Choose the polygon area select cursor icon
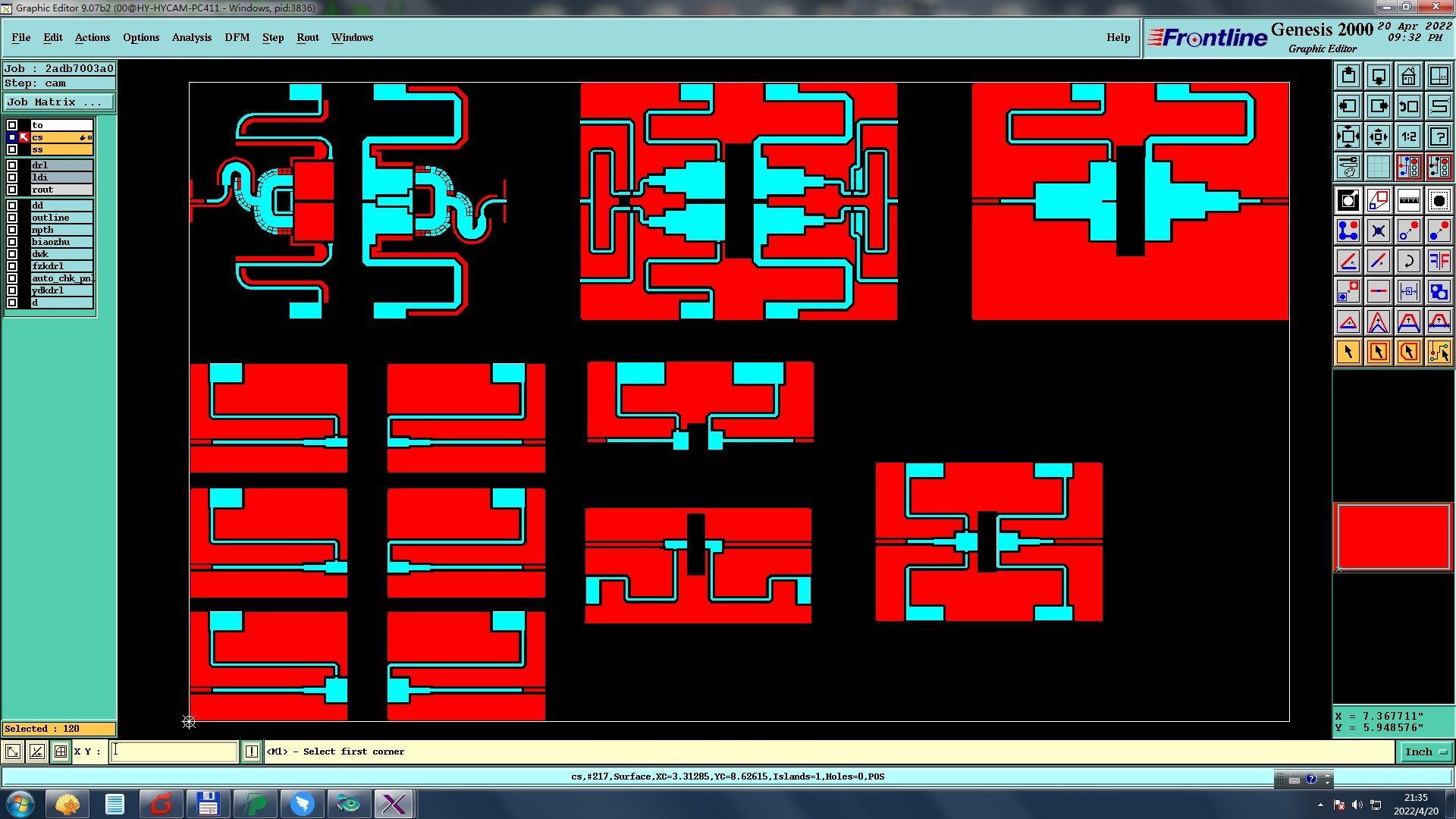 [x=1408, y=352]
